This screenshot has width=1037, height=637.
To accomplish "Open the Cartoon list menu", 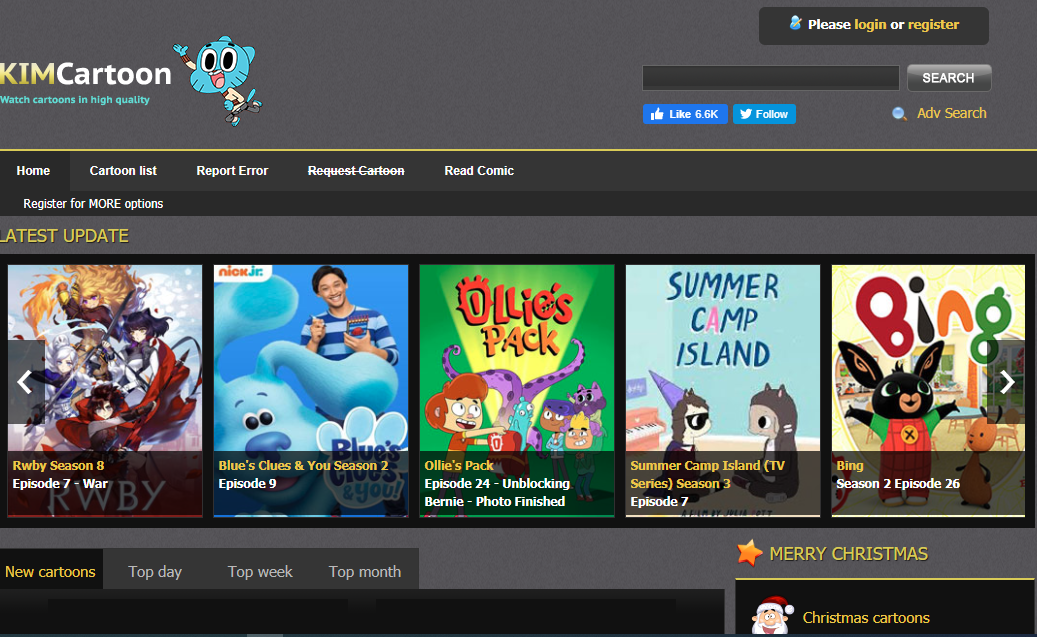I will click(123, 171).
